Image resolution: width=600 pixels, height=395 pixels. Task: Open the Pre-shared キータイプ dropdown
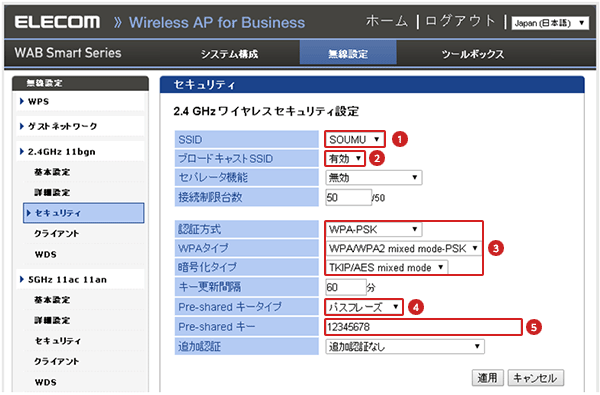pyautogui.click(x=364, y=307)
